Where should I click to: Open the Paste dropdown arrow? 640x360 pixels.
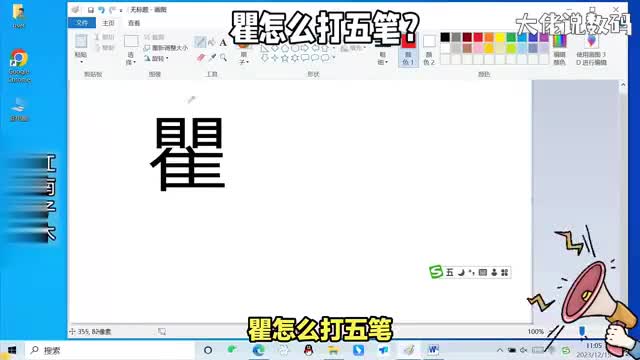pos(81,62)
